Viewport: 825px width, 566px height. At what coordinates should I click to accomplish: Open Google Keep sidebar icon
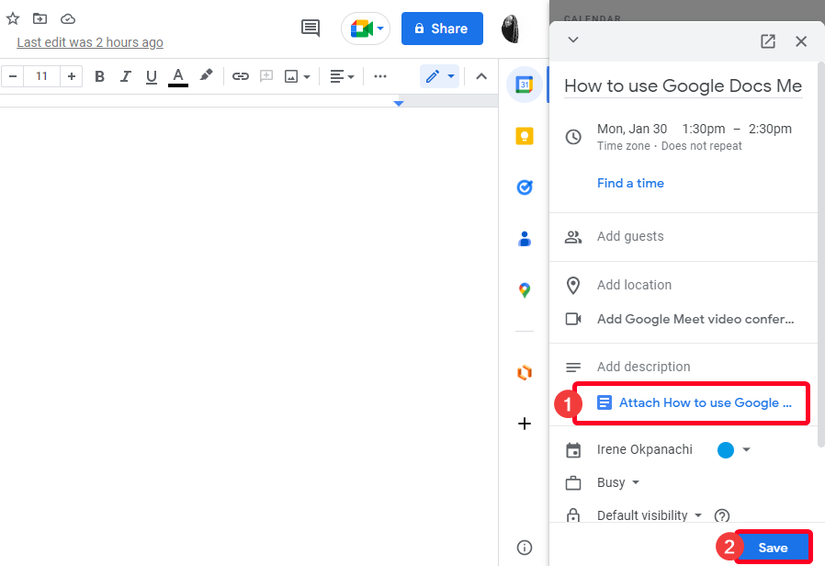pyautogui.click(x=524, y=137)
